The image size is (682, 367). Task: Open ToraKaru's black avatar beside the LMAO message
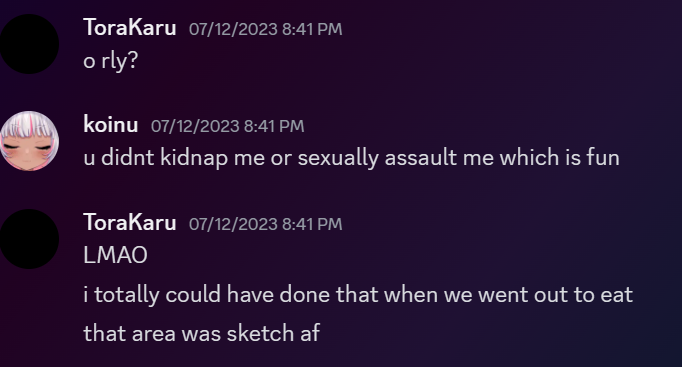click(x=29, y=239)
